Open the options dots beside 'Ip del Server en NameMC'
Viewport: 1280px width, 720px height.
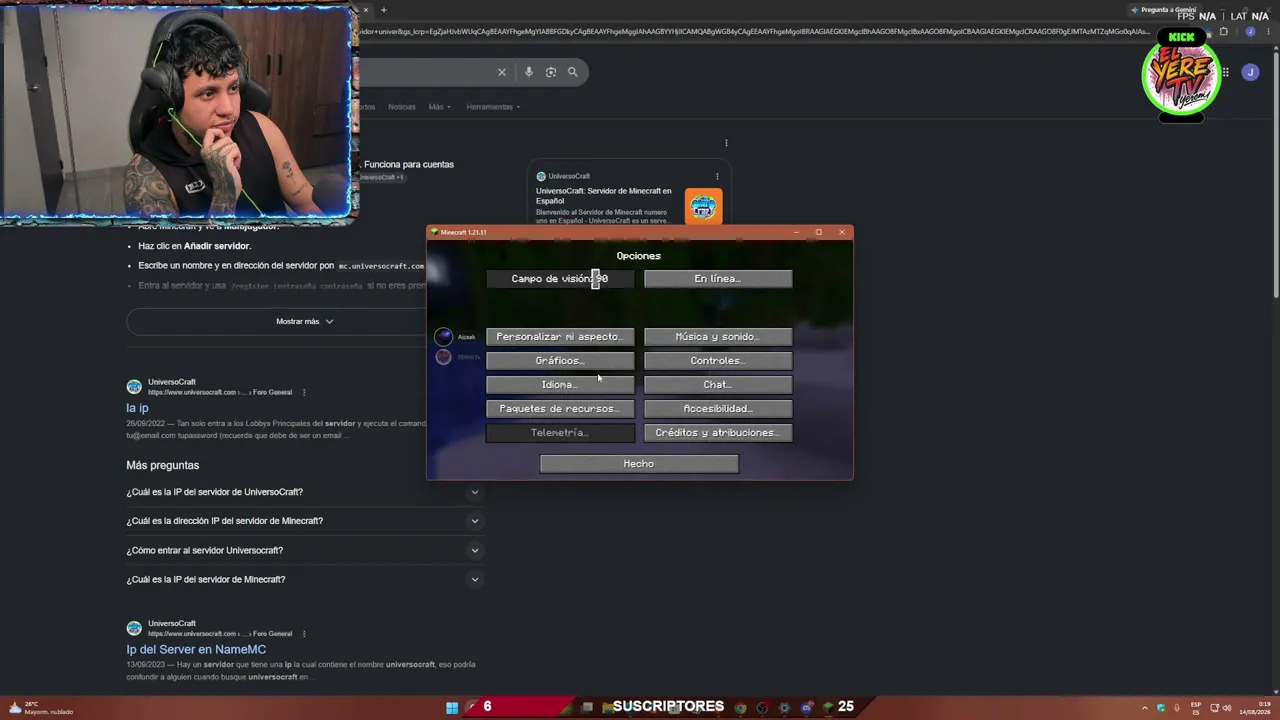[x=304, y=633]
